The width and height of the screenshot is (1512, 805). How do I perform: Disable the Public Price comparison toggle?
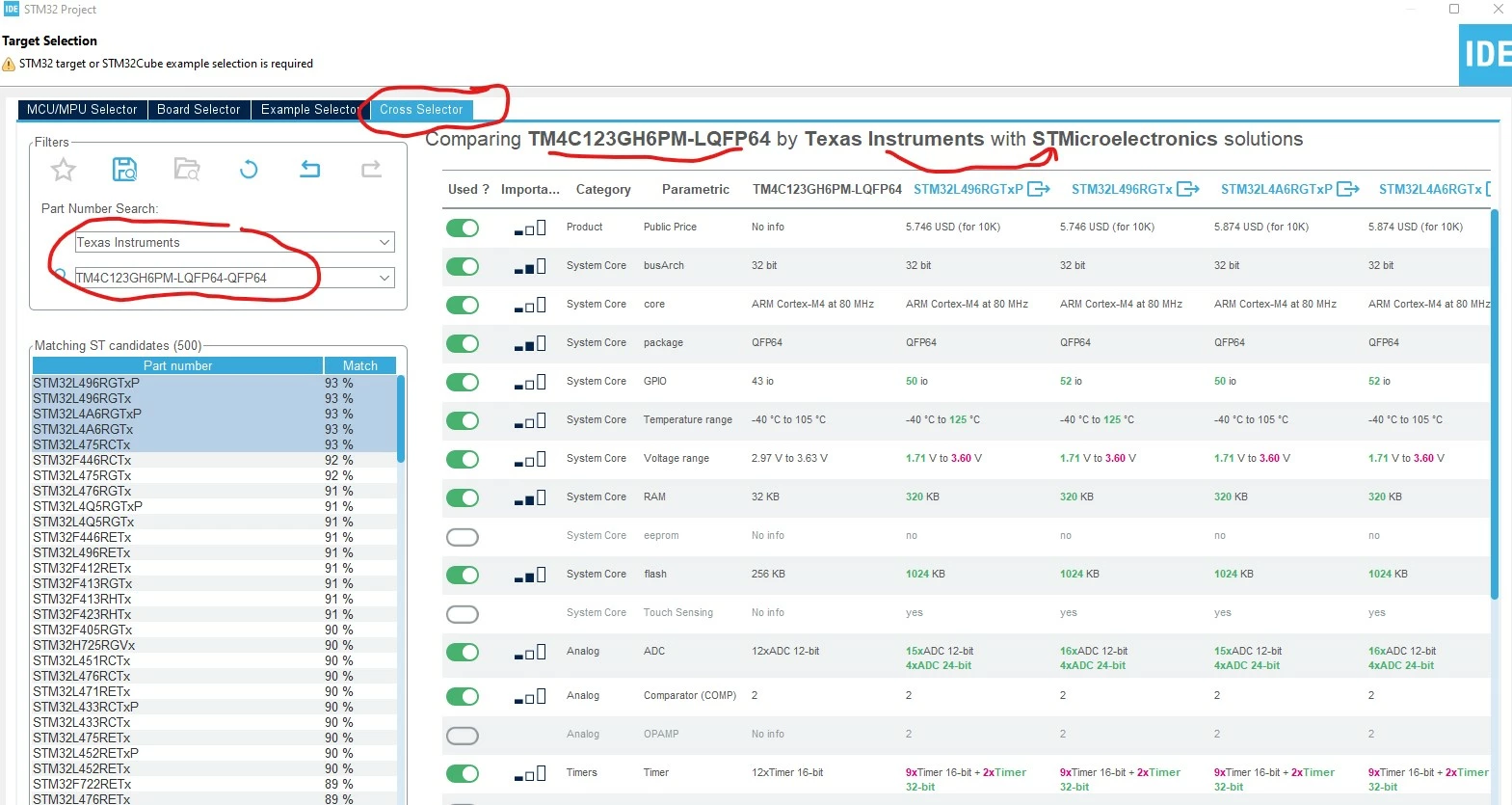[463, 228]
